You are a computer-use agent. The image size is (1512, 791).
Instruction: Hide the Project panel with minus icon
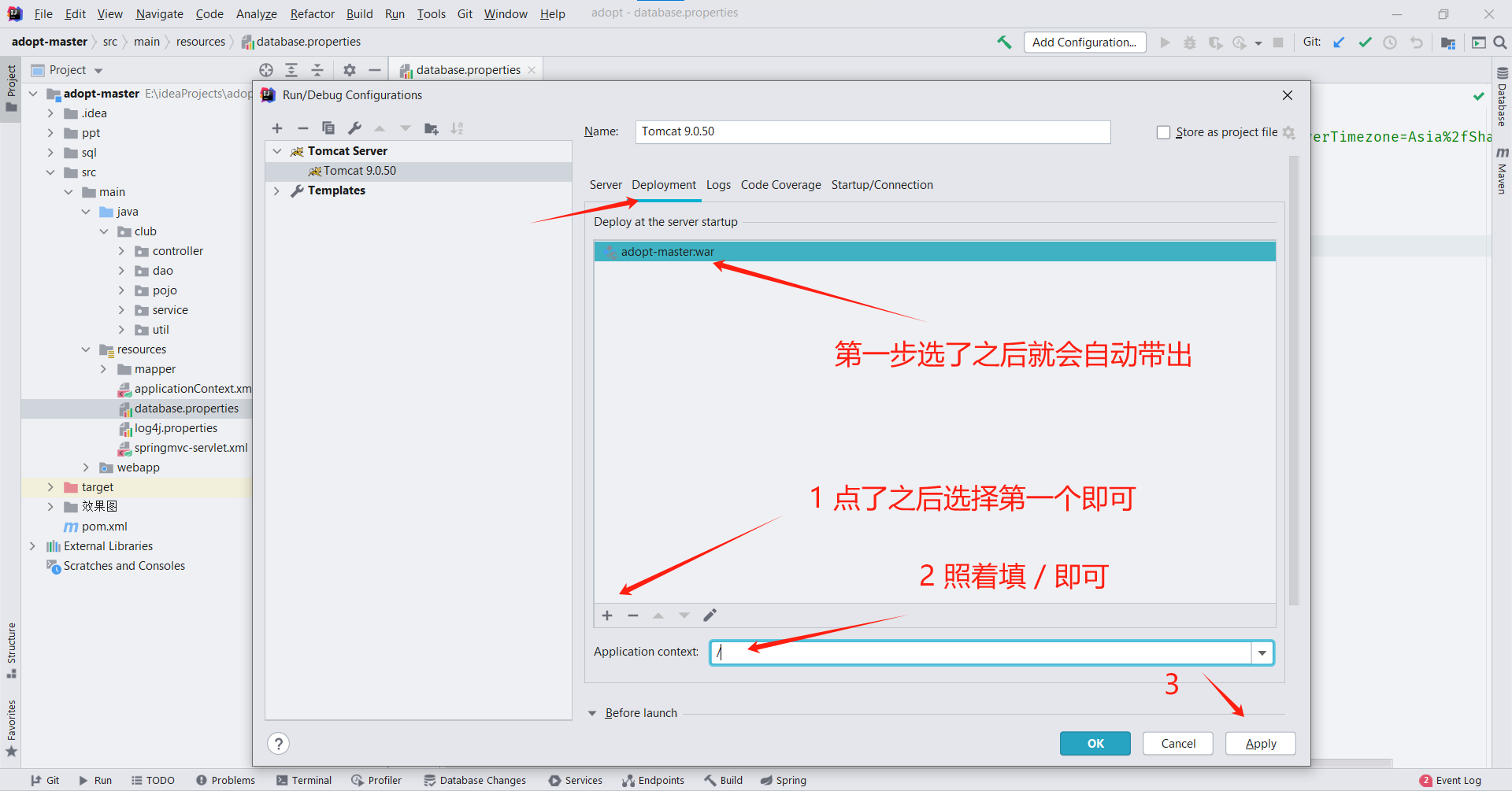tap(375, 70)
